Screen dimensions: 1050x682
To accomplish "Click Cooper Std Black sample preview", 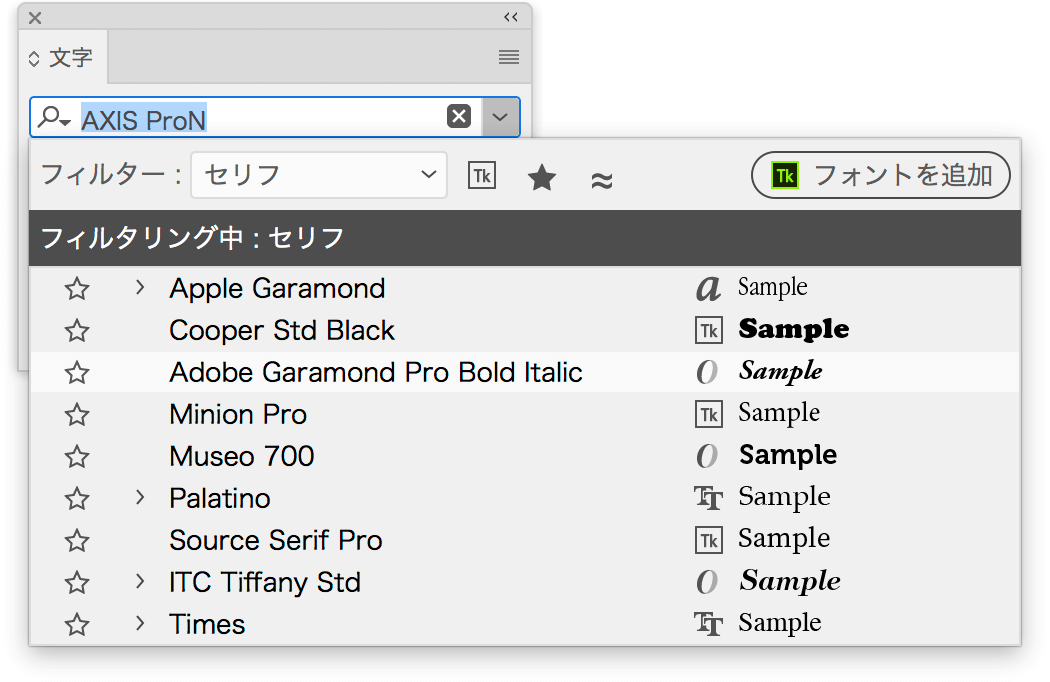I will tap(794, 329).
